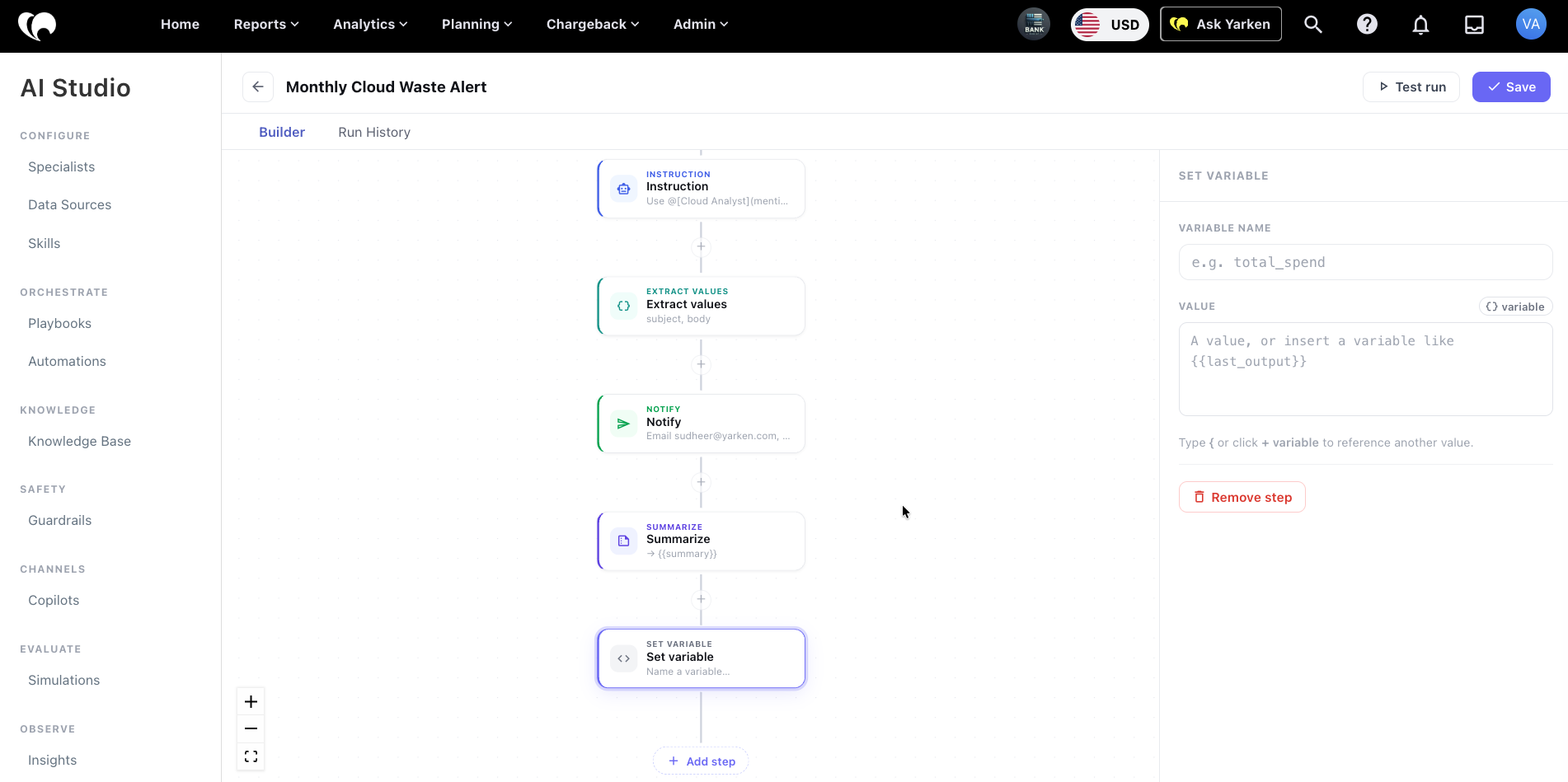1568x782 pixels.
Task: Zoom out of the builder canvas
Action: [x=251, y=728]
